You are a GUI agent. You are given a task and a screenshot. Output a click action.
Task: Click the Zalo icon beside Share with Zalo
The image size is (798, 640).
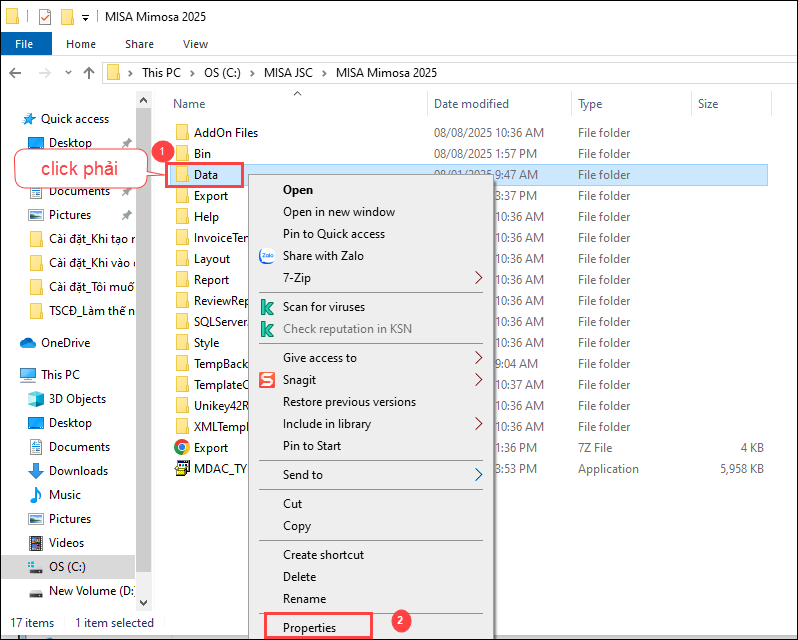click(x=267, y=256)
